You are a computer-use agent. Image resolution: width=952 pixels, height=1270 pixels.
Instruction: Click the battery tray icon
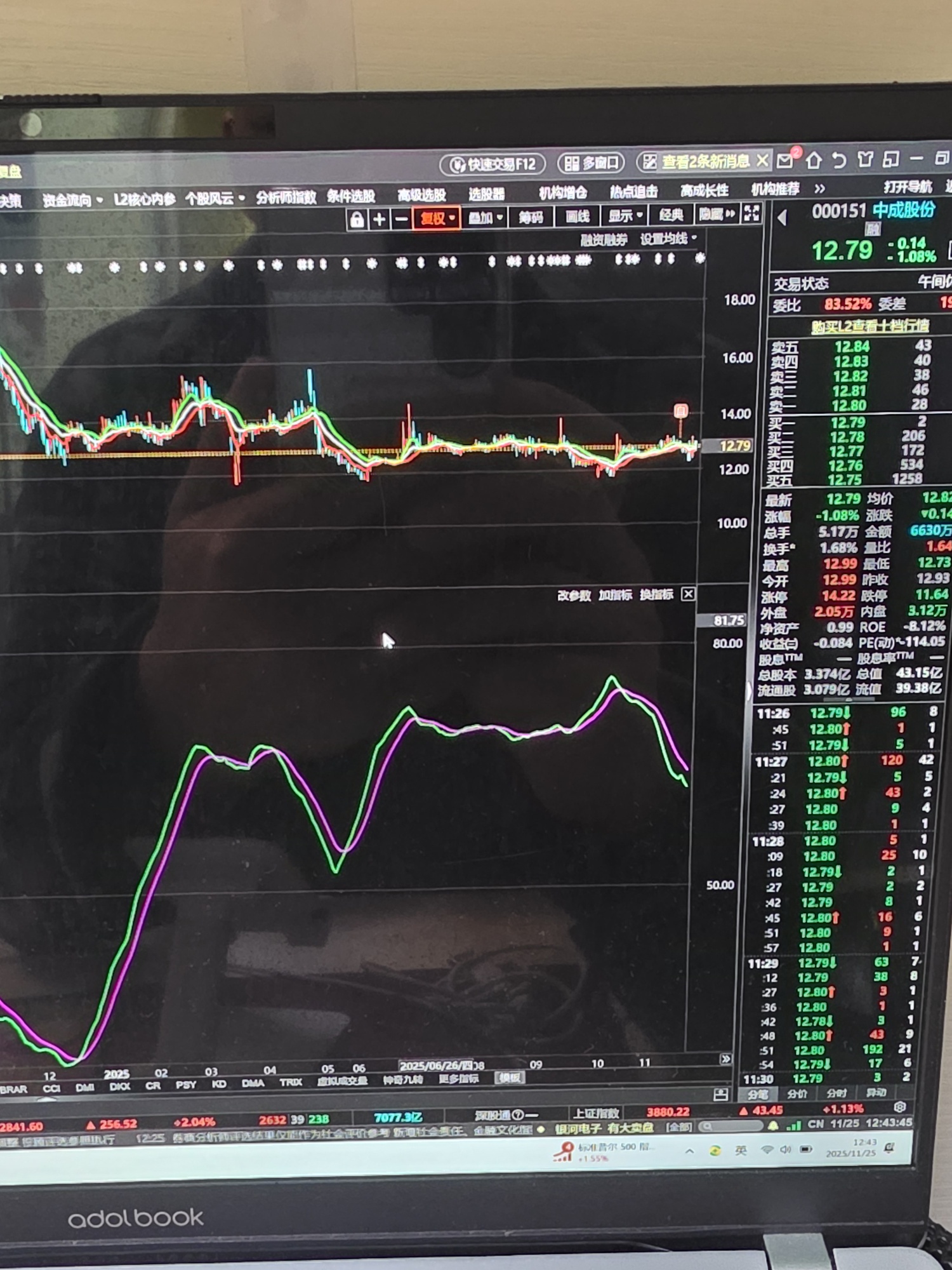point(805,1149)
